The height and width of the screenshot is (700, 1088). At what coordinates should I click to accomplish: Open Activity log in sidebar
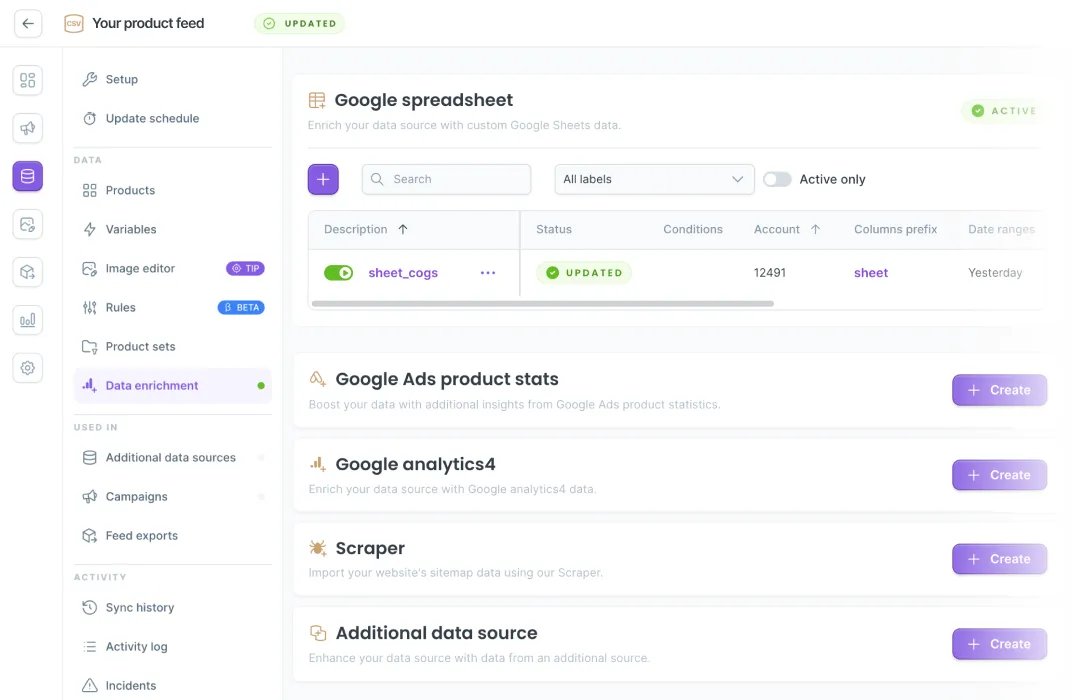(x=173, y=647)
